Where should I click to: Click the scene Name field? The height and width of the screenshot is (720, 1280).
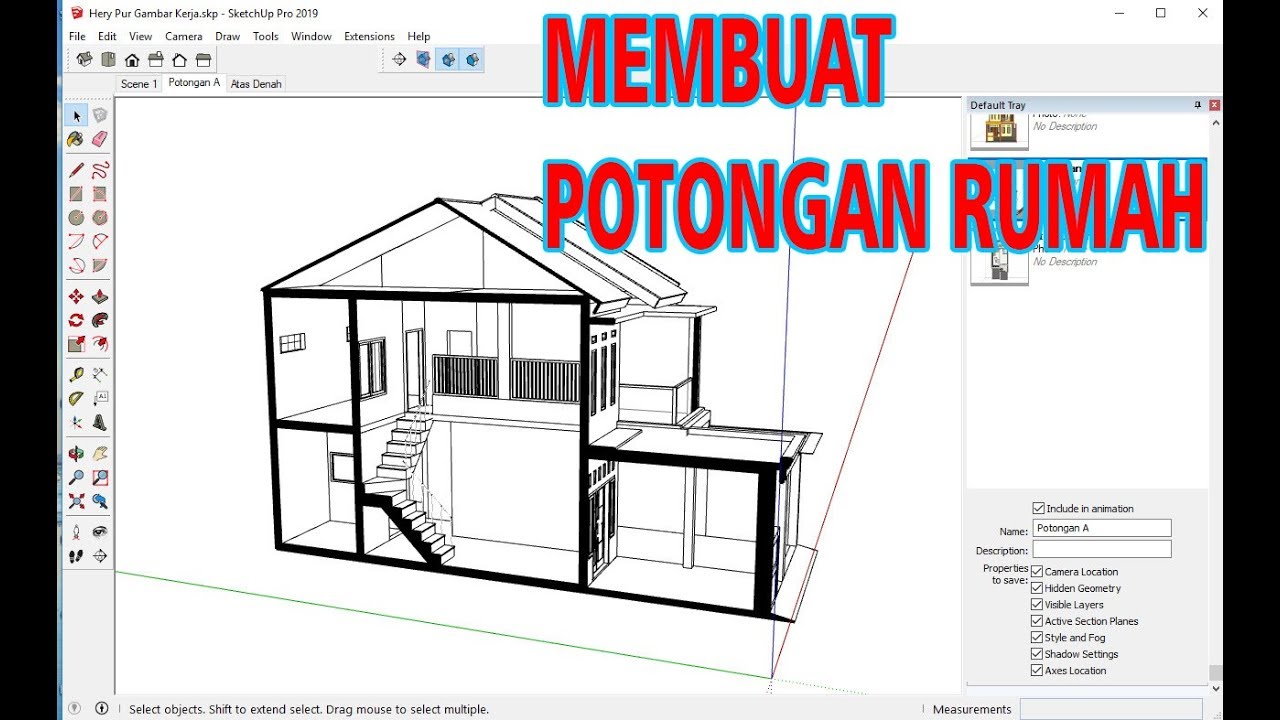pyautogui.click(x=1102, y=528)
